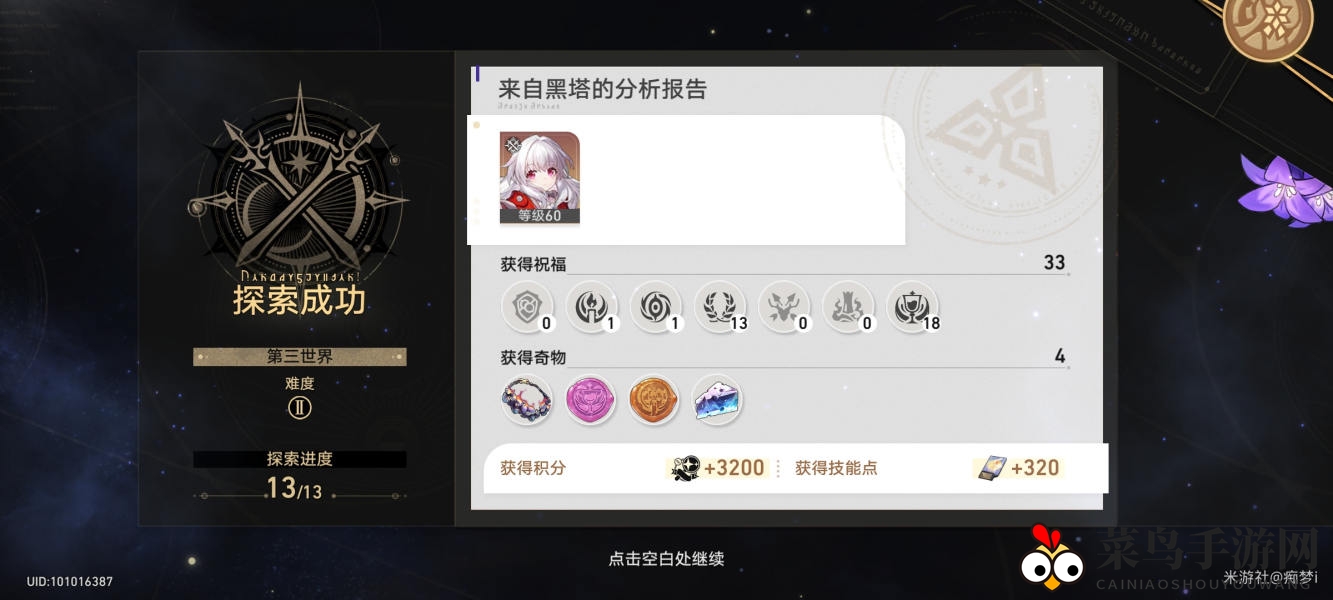
Task: Select the Destruction blessing icon showing 0
Action: pos(848,306)
